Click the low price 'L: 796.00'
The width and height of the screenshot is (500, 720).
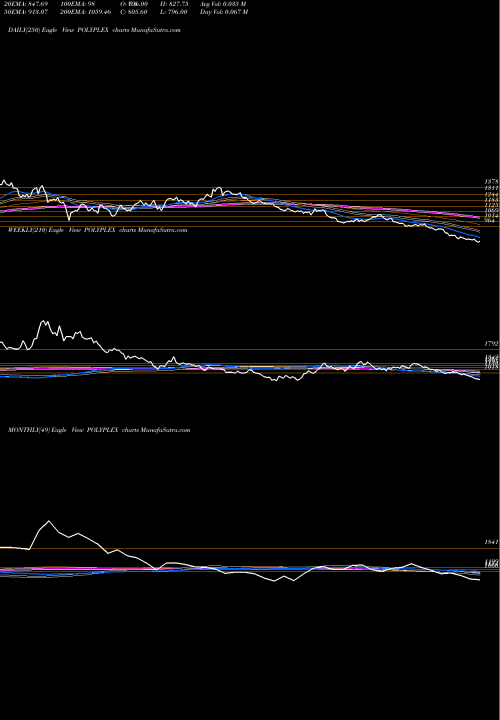[x=175, y=12]
